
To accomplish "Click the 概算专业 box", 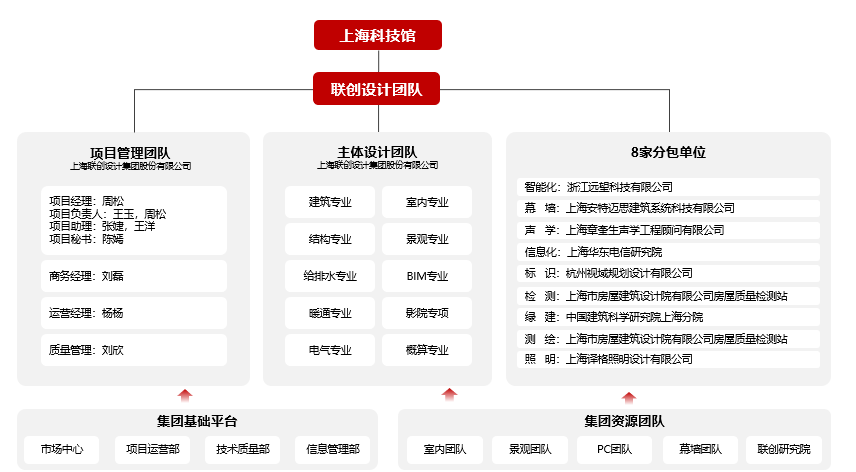I will [427, 350].
